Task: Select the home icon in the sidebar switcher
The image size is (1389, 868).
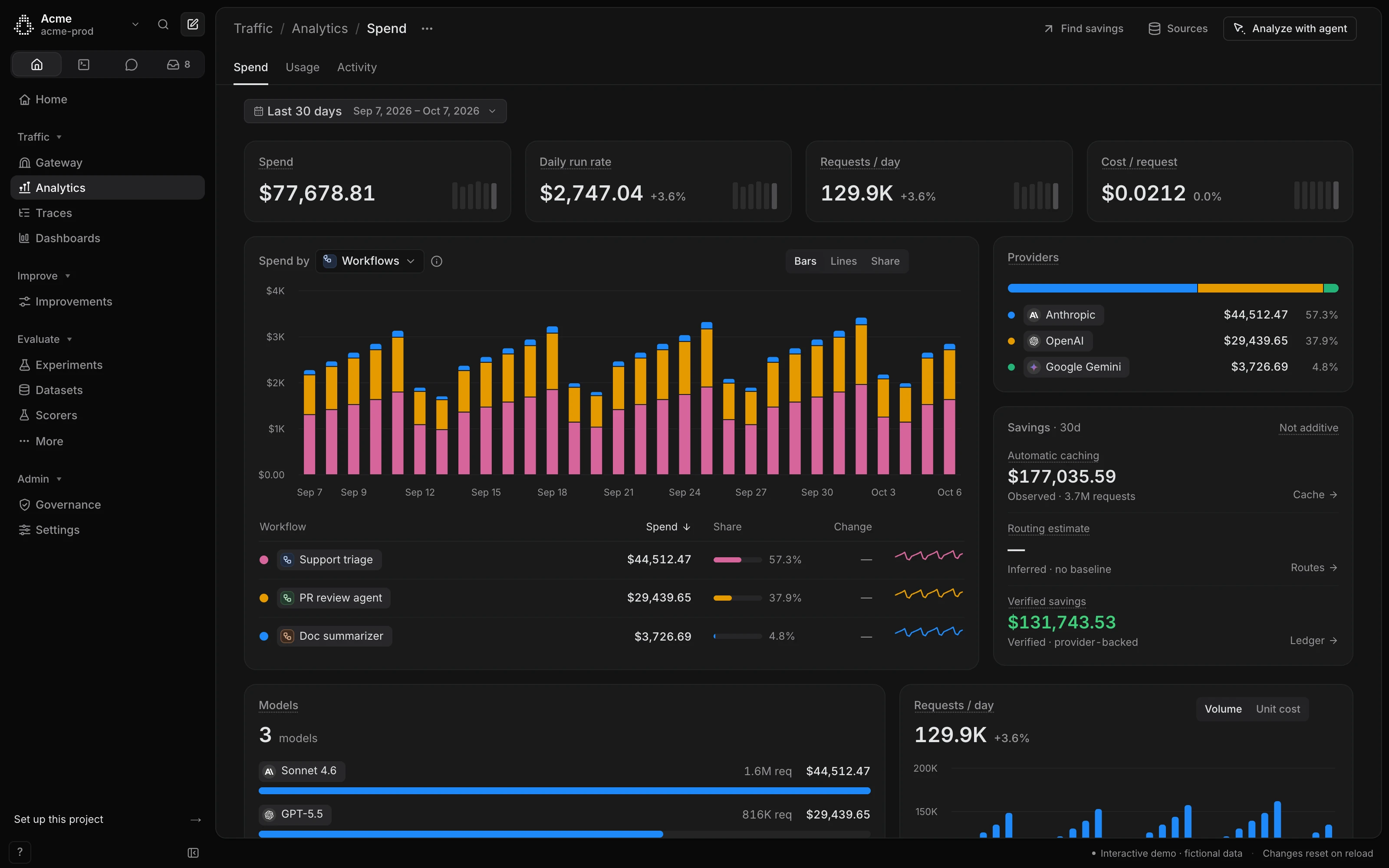Action: tap(37, 64)
